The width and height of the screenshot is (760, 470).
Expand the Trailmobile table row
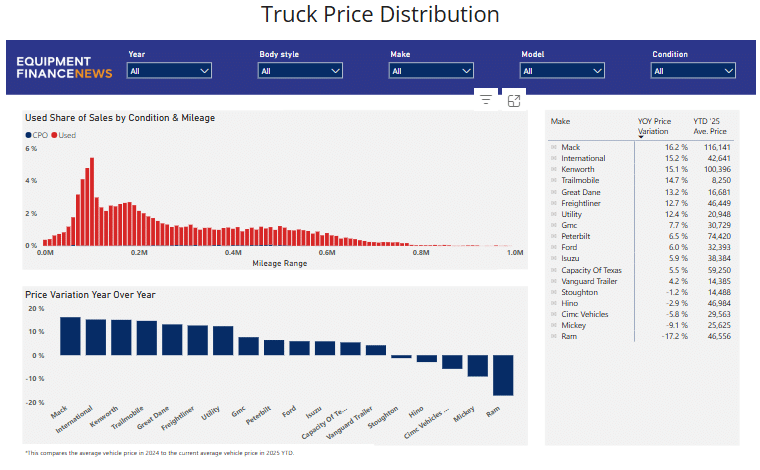click(x=554, y=180)
